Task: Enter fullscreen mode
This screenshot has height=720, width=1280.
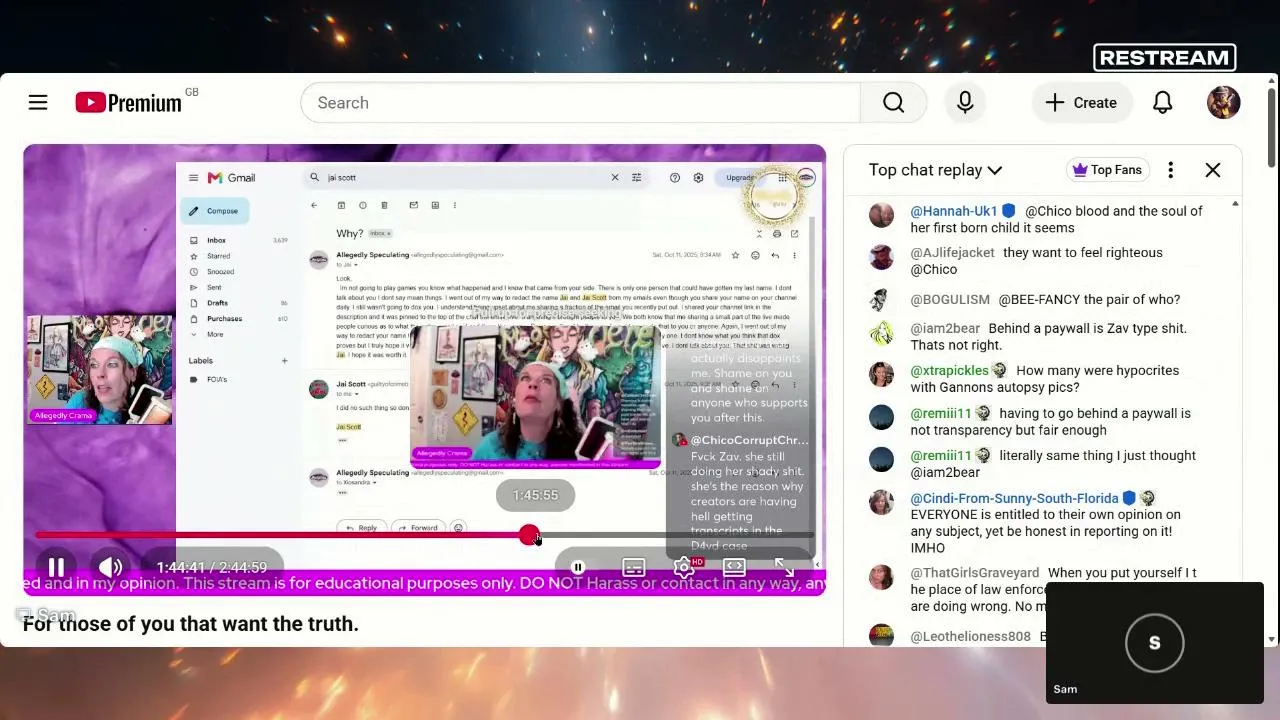Action: tap(785, 567)
